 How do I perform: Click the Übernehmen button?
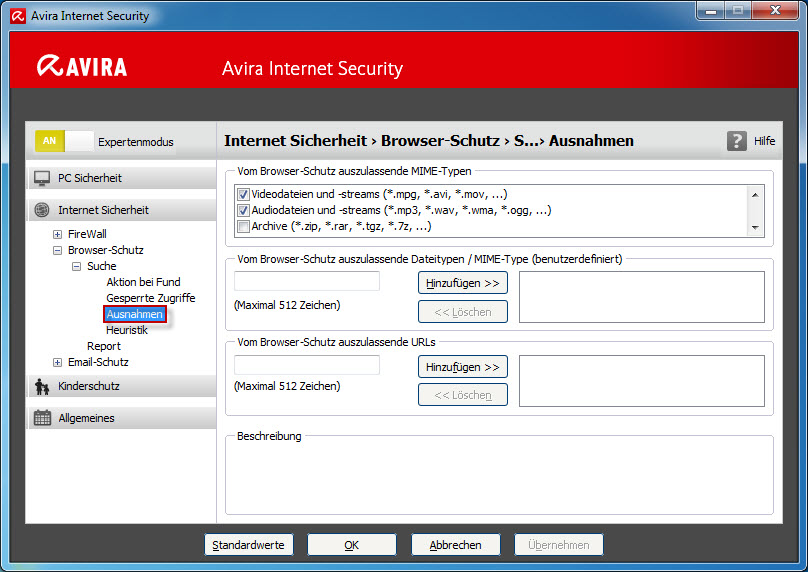click(559, 545)
